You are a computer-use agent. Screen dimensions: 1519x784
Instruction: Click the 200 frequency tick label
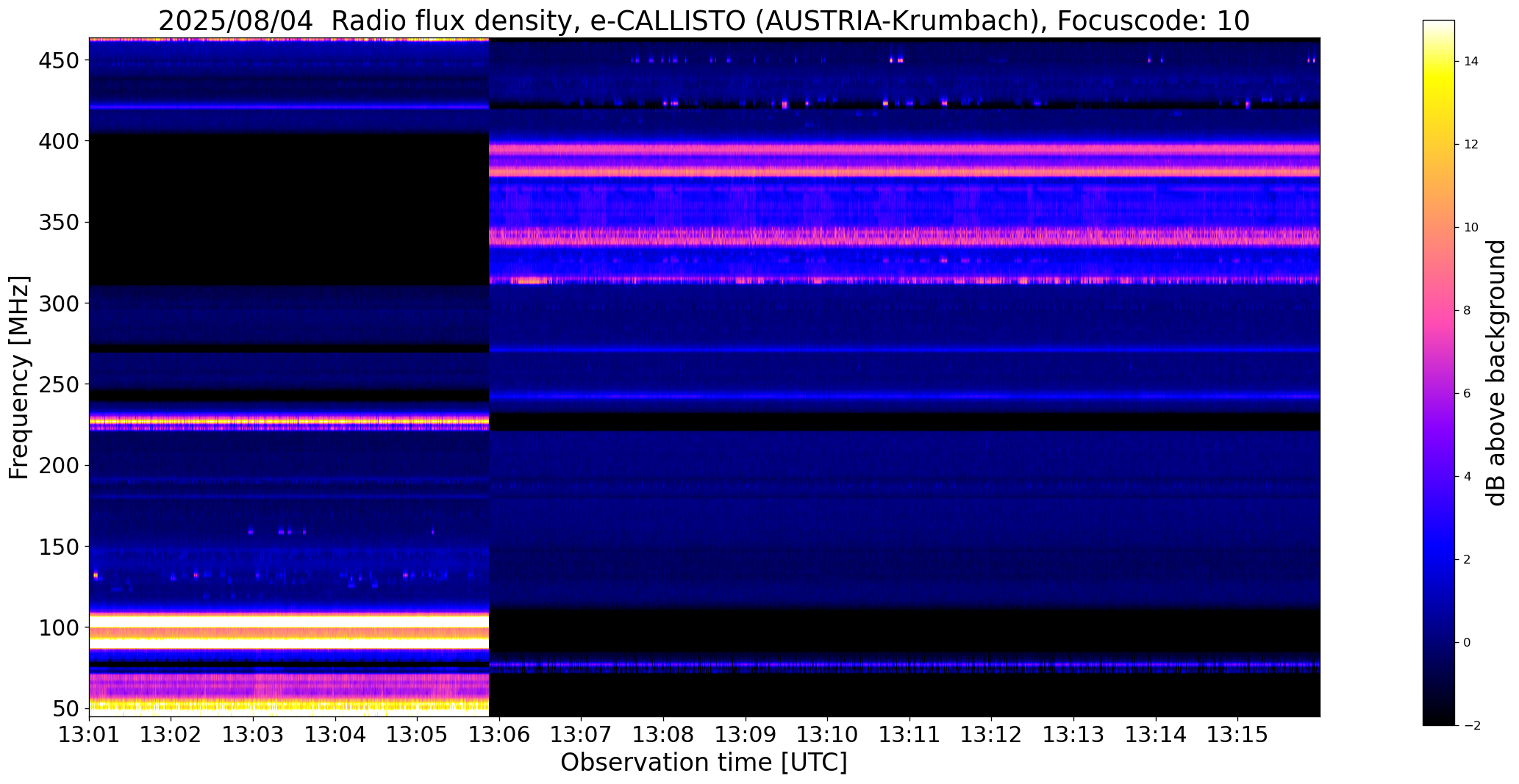click(x=57, y=466)
